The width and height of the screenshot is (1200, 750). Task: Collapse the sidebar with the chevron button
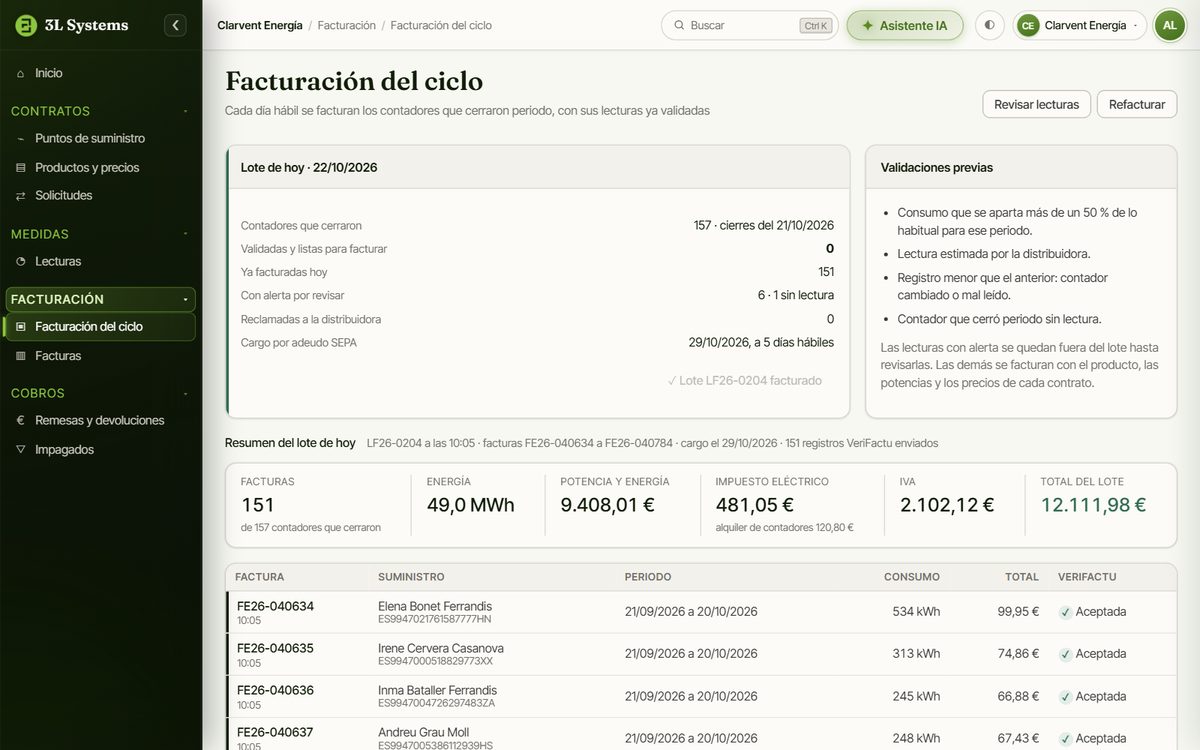(x=175, y=25)
